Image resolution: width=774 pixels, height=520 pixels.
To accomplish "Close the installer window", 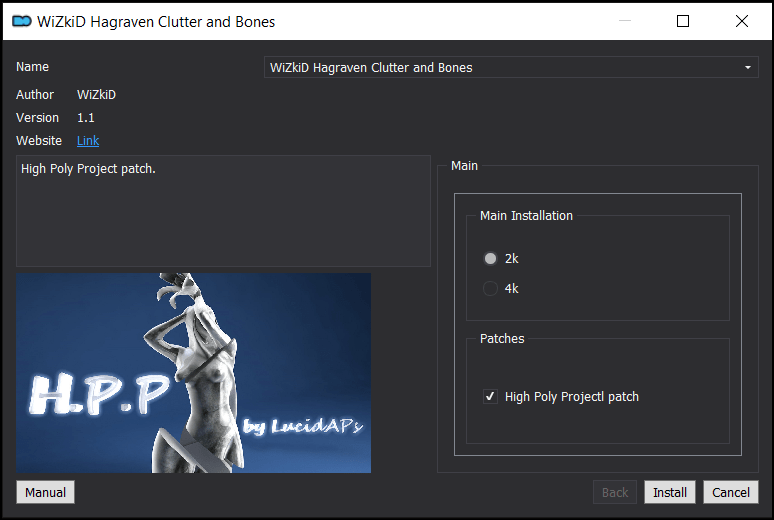I will pyautogui.click(x=741, y=21).
